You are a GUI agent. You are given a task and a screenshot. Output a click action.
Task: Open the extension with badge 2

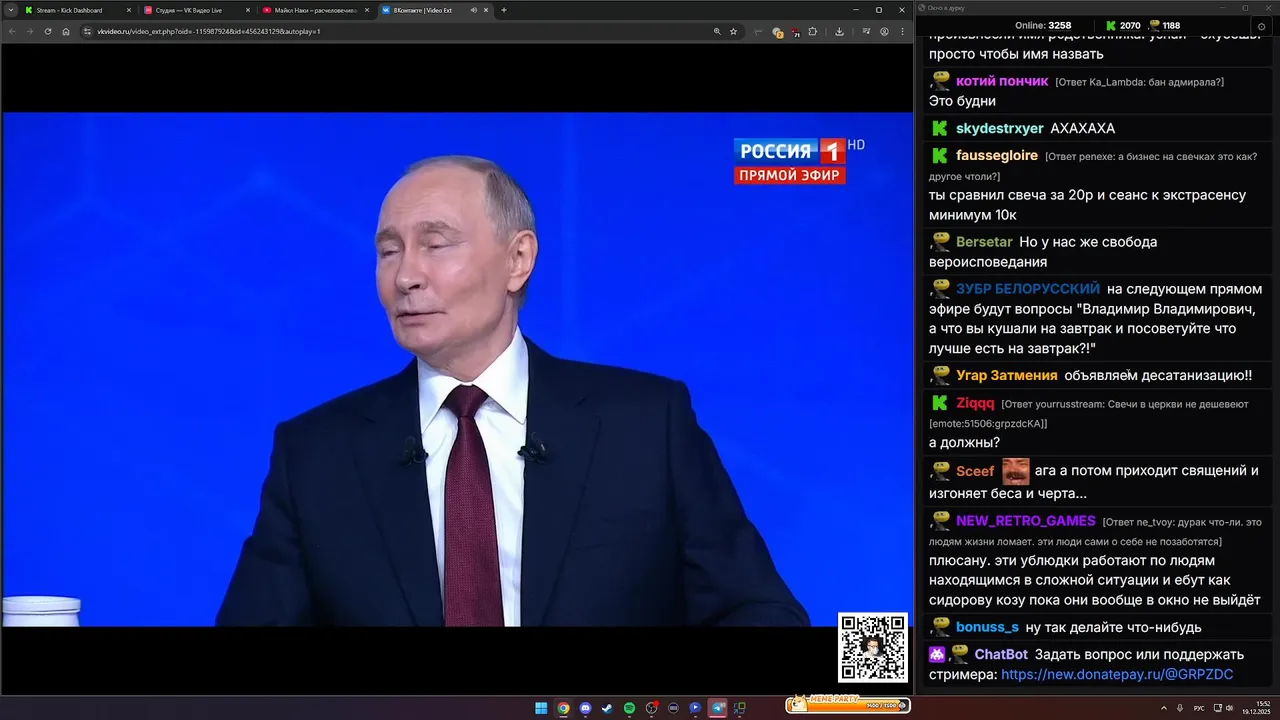tap(778, 32)
